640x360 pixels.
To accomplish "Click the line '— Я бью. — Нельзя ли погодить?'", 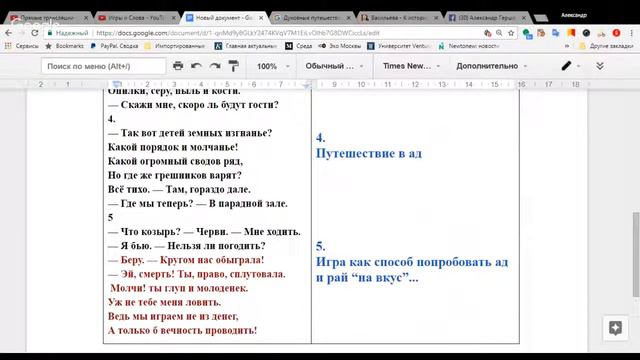I will [187, 246].
